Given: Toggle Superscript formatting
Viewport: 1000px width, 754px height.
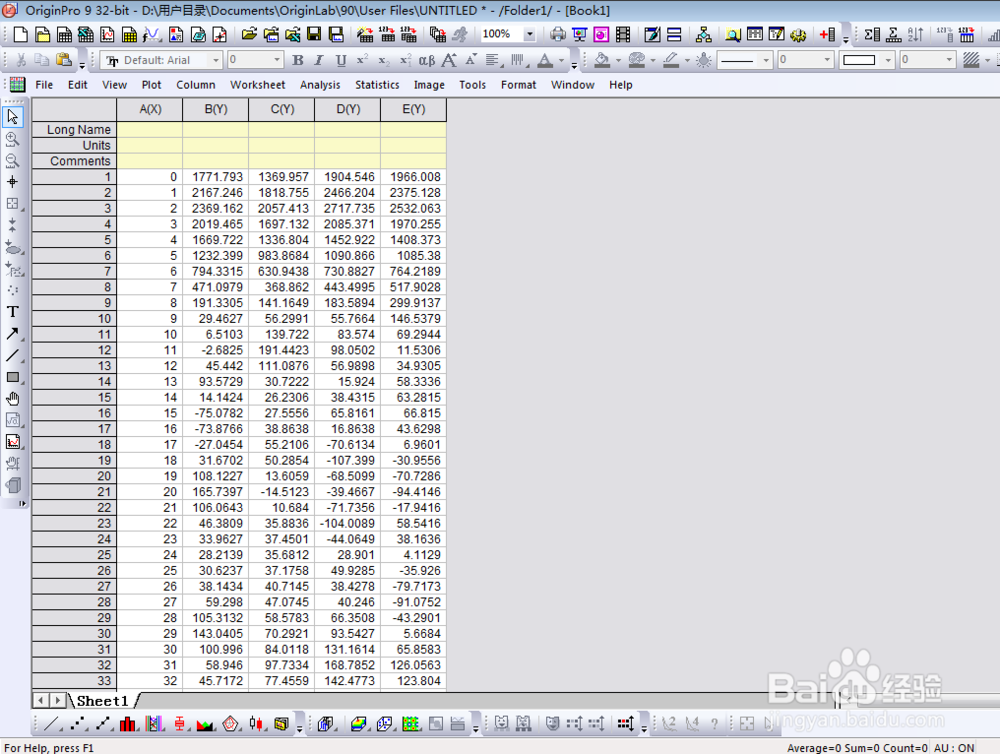Looking at the screenshot, I should pos(362,60).
